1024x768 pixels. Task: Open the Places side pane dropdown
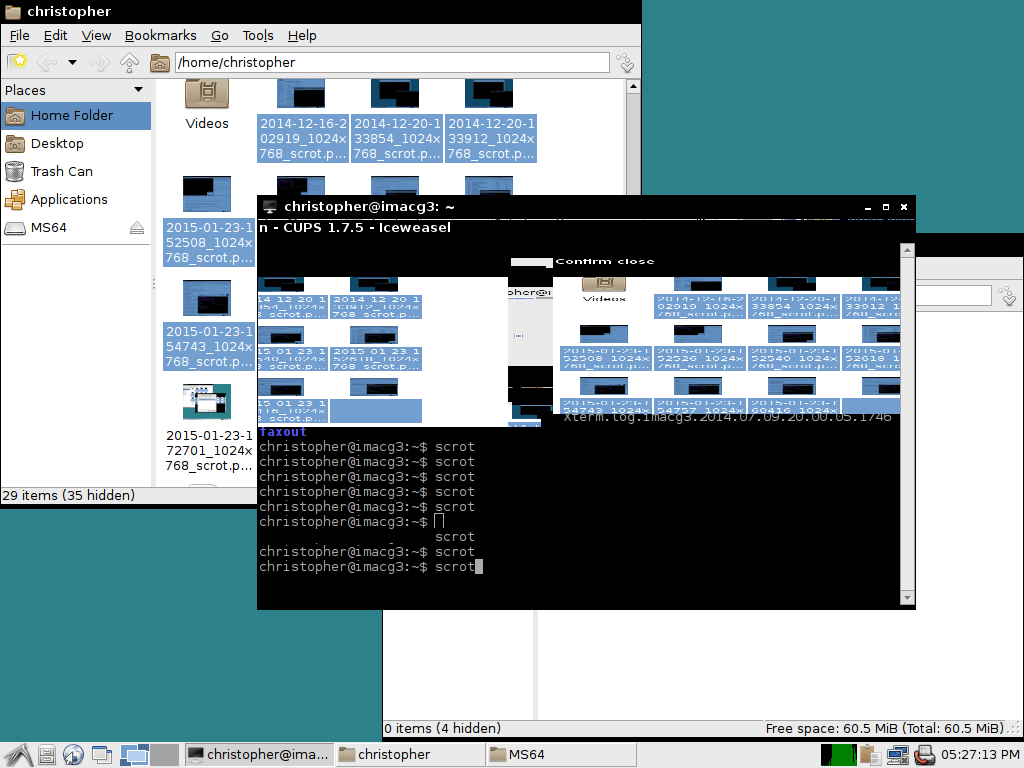[138, 90]
